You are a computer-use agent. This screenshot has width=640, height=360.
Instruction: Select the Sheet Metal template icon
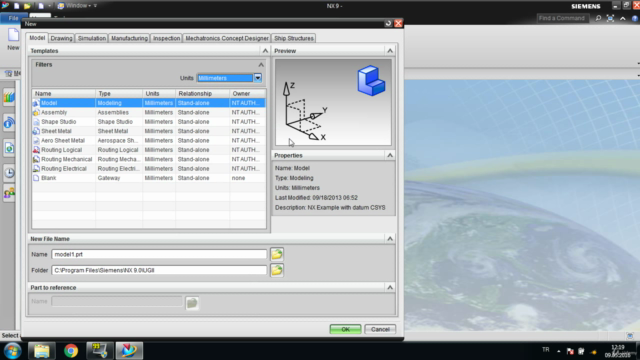coord(36,131)
